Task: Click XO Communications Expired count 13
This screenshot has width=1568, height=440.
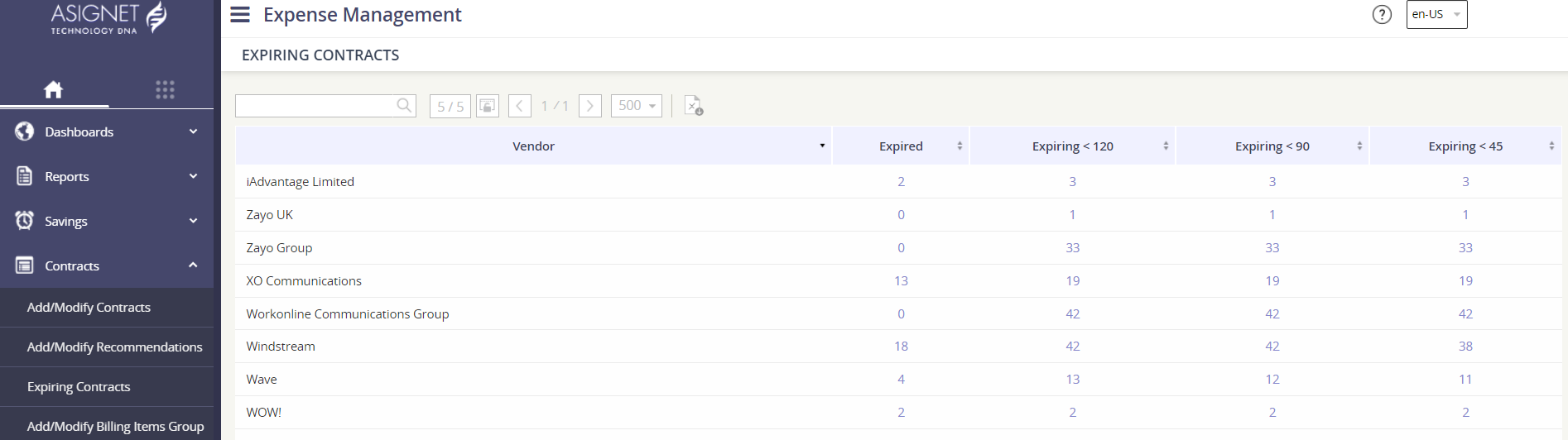Action: 901,281
